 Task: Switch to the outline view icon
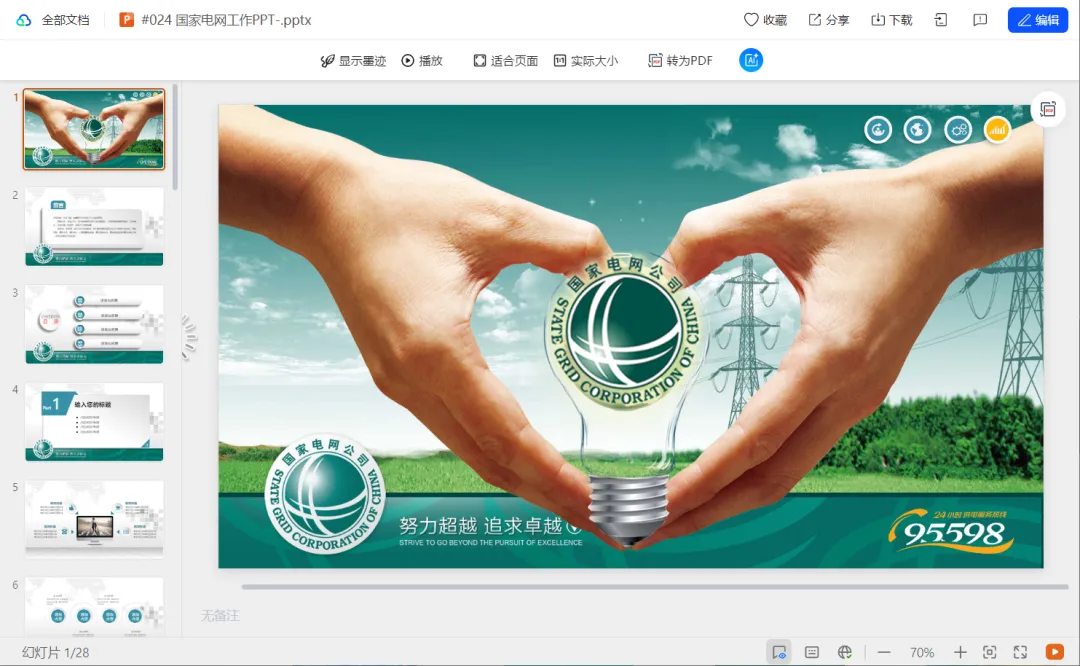click(812, 652)
